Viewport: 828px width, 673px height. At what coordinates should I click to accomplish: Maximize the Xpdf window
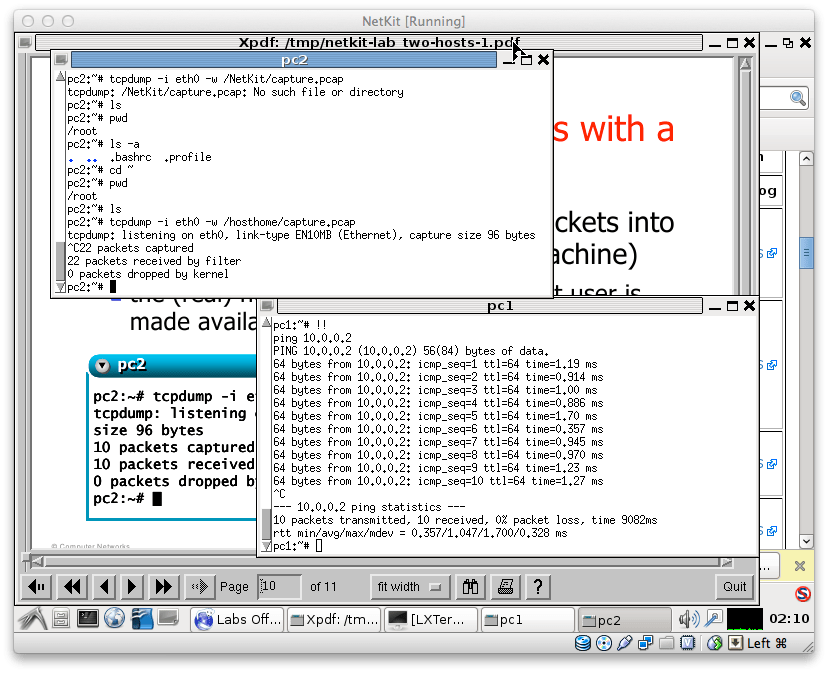click(732, 43)
